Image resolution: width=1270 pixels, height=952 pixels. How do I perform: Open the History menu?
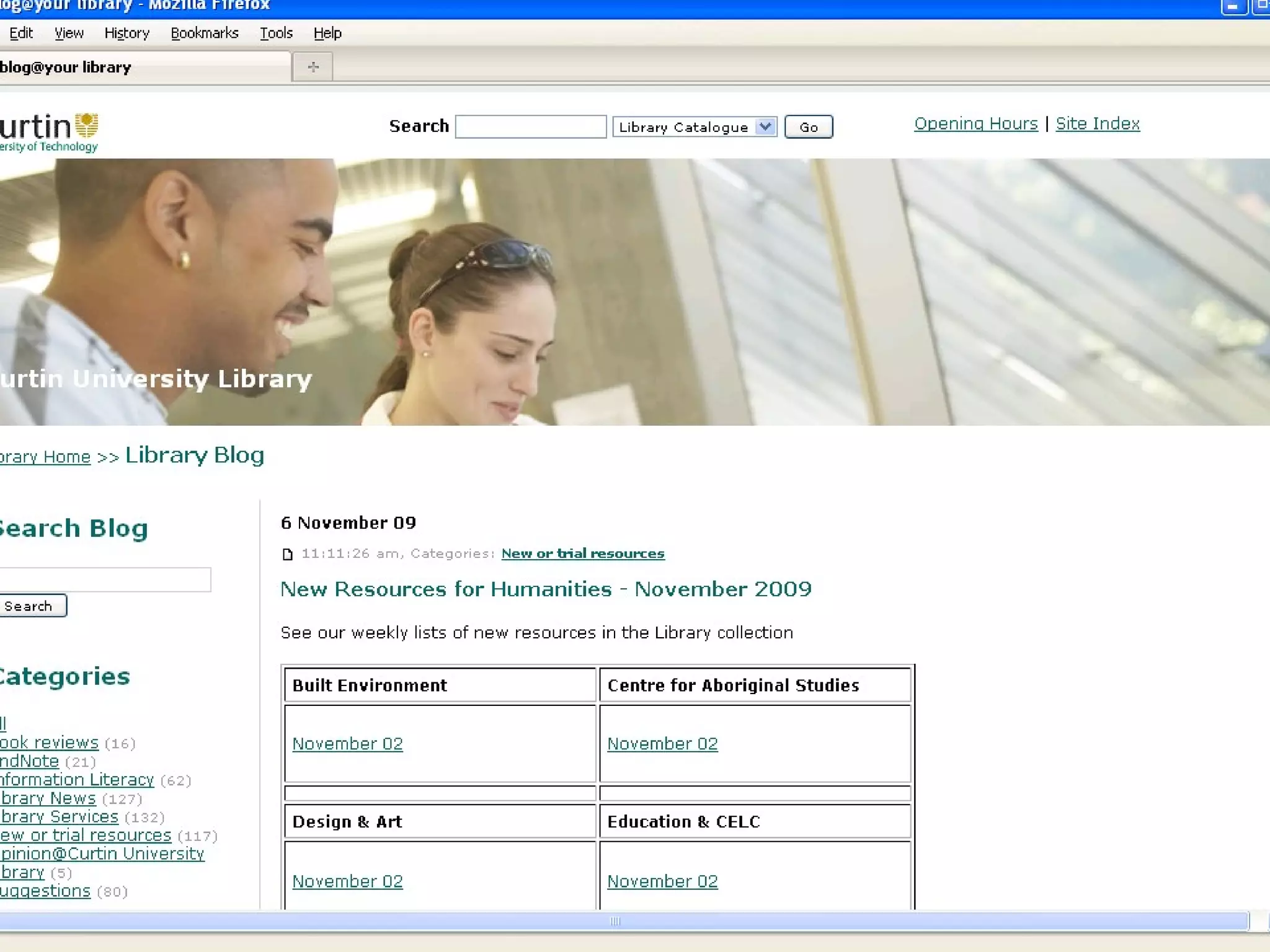click(x=127, y=33)
